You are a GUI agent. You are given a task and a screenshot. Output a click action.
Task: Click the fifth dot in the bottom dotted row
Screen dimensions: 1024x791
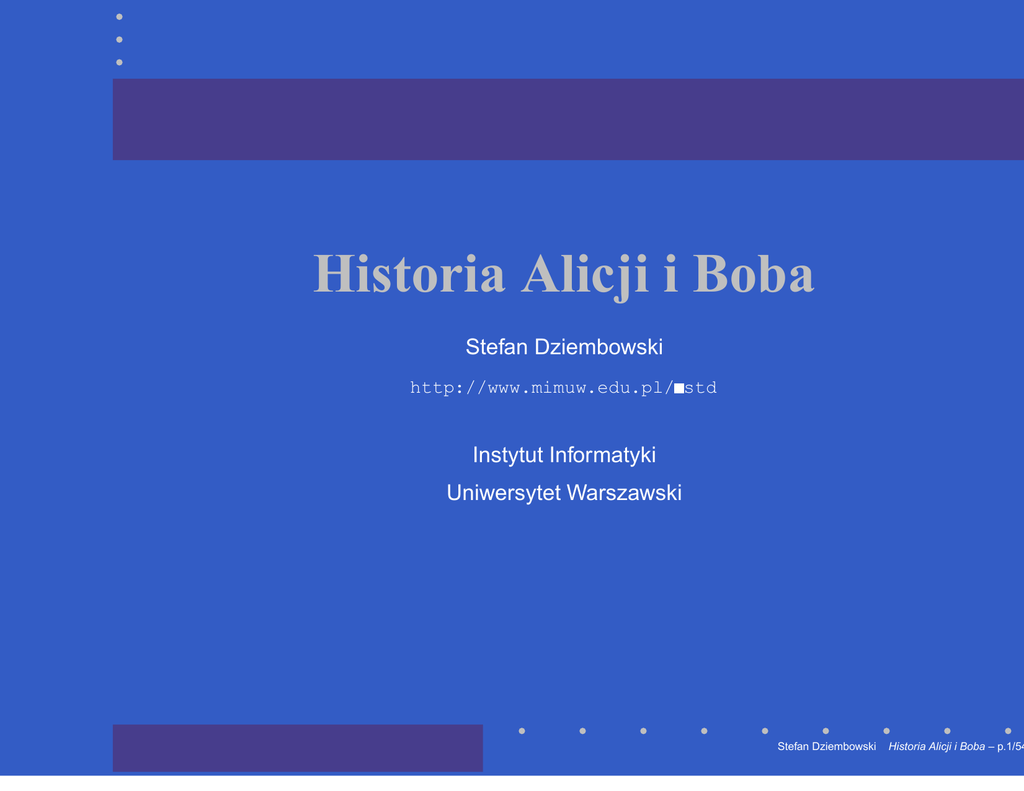[765, 731]
